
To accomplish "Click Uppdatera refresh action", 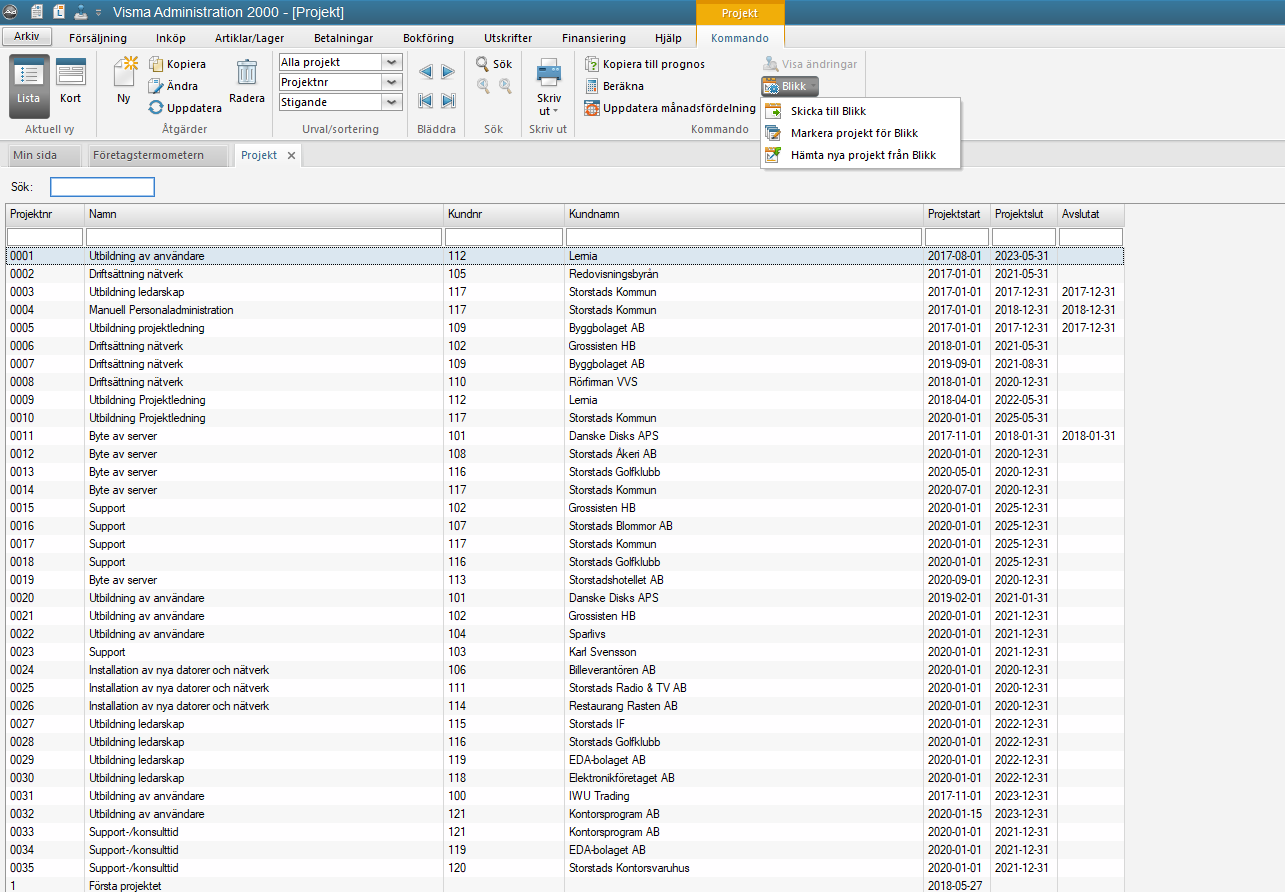I will click(x=185, y=108).
